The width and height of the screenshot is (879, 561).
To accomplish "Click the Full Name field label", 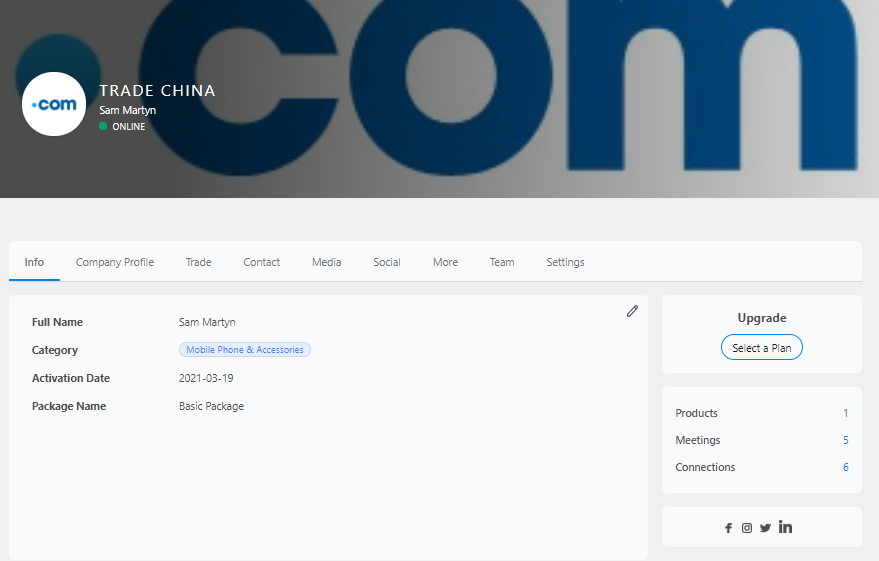I will pos(57,322).
